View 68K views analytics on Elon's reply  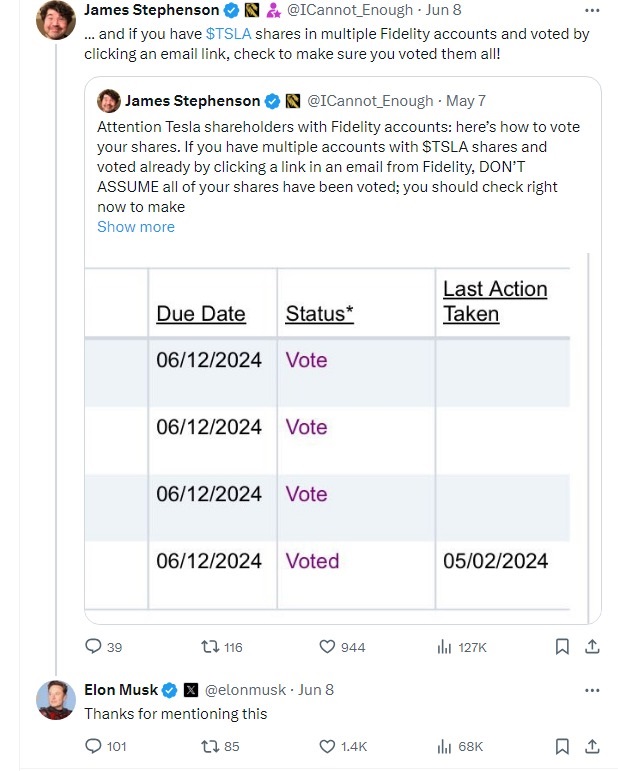pos(445,746)
